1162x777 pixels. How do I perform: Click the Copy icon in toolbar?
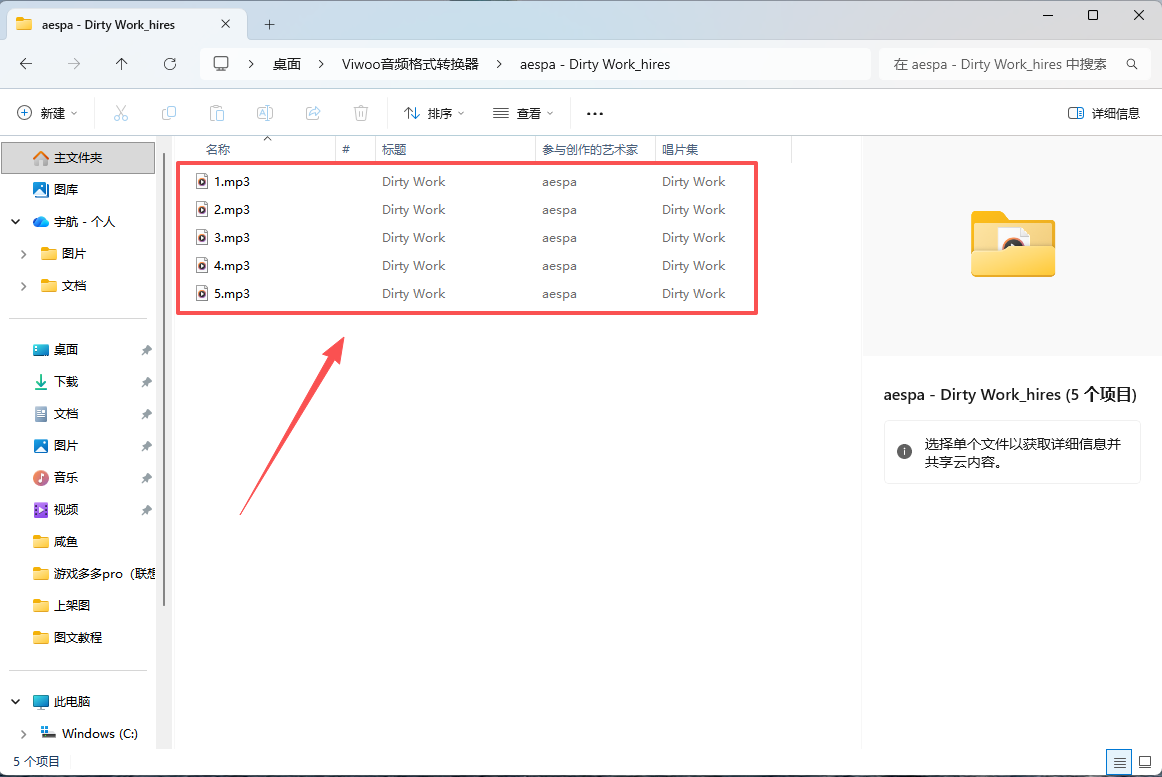click(169, 113)
